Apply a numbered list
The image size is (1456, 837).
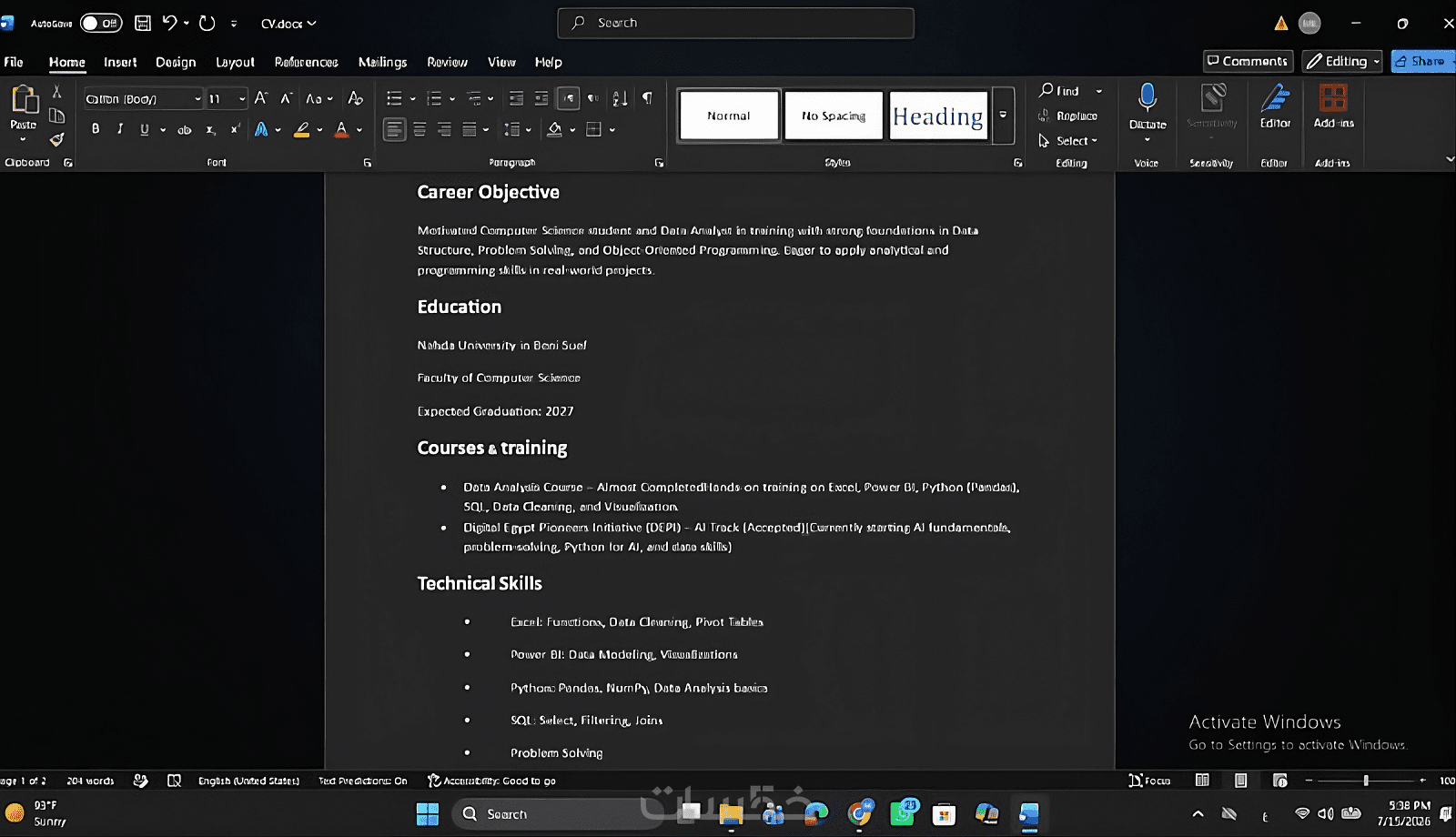tap(434, 98)
